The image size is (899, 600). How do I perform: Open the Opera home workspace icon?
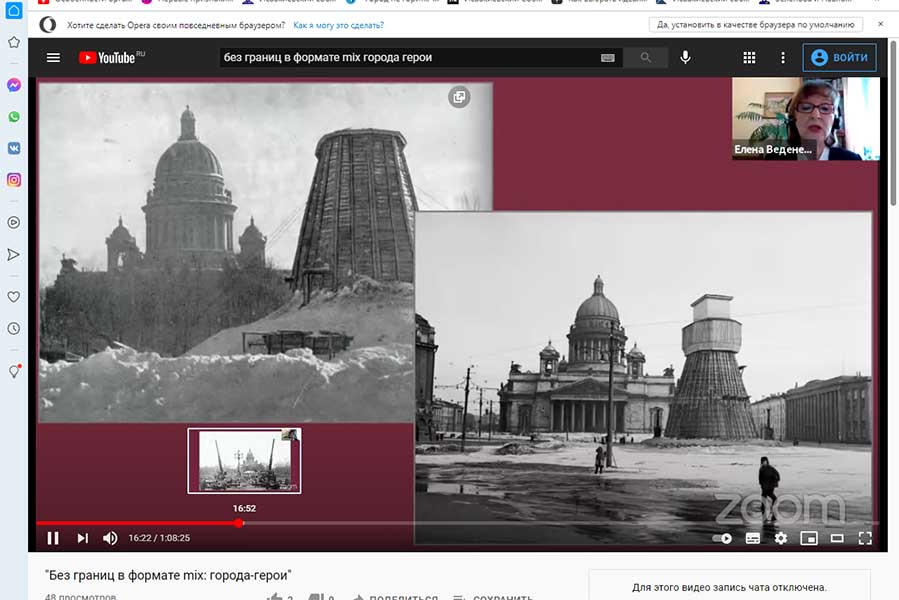14,10
